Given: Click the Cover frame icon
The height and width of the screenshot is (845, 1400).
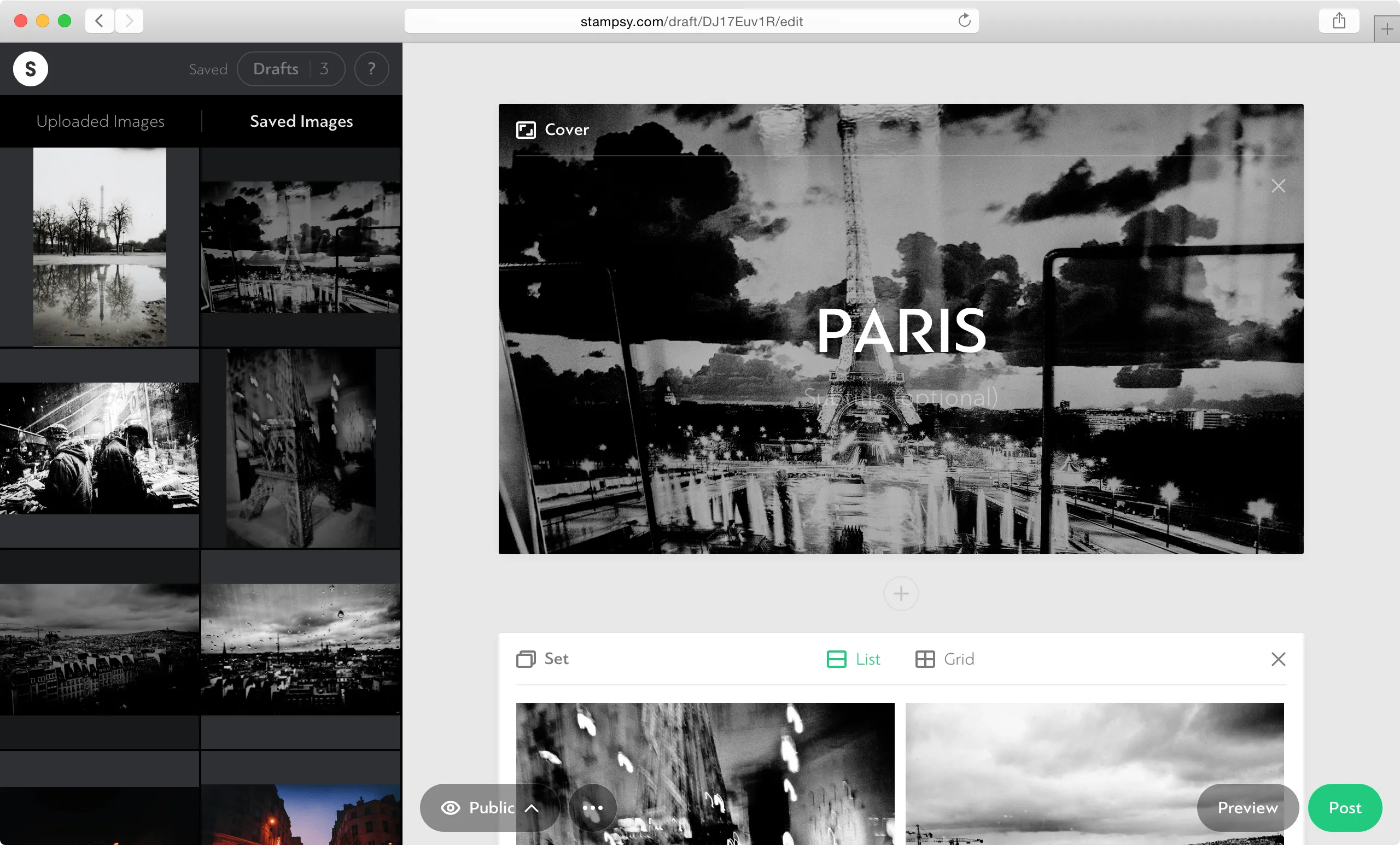Looking at the screenshot, I should click(526, 129).
